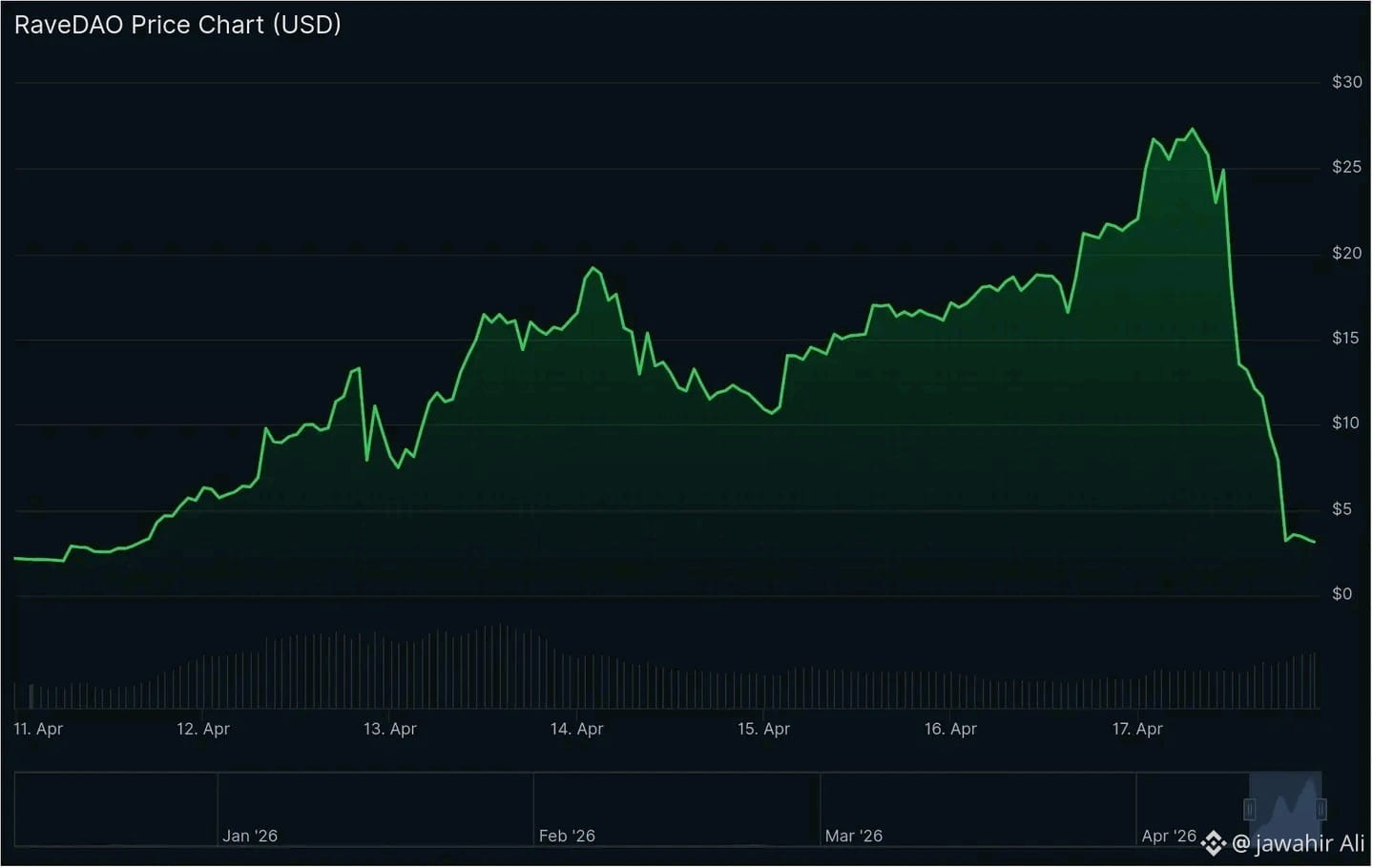Grab the right handle of the range navigator
The image size is (1373, 868).
click(x=1321, y=809)
